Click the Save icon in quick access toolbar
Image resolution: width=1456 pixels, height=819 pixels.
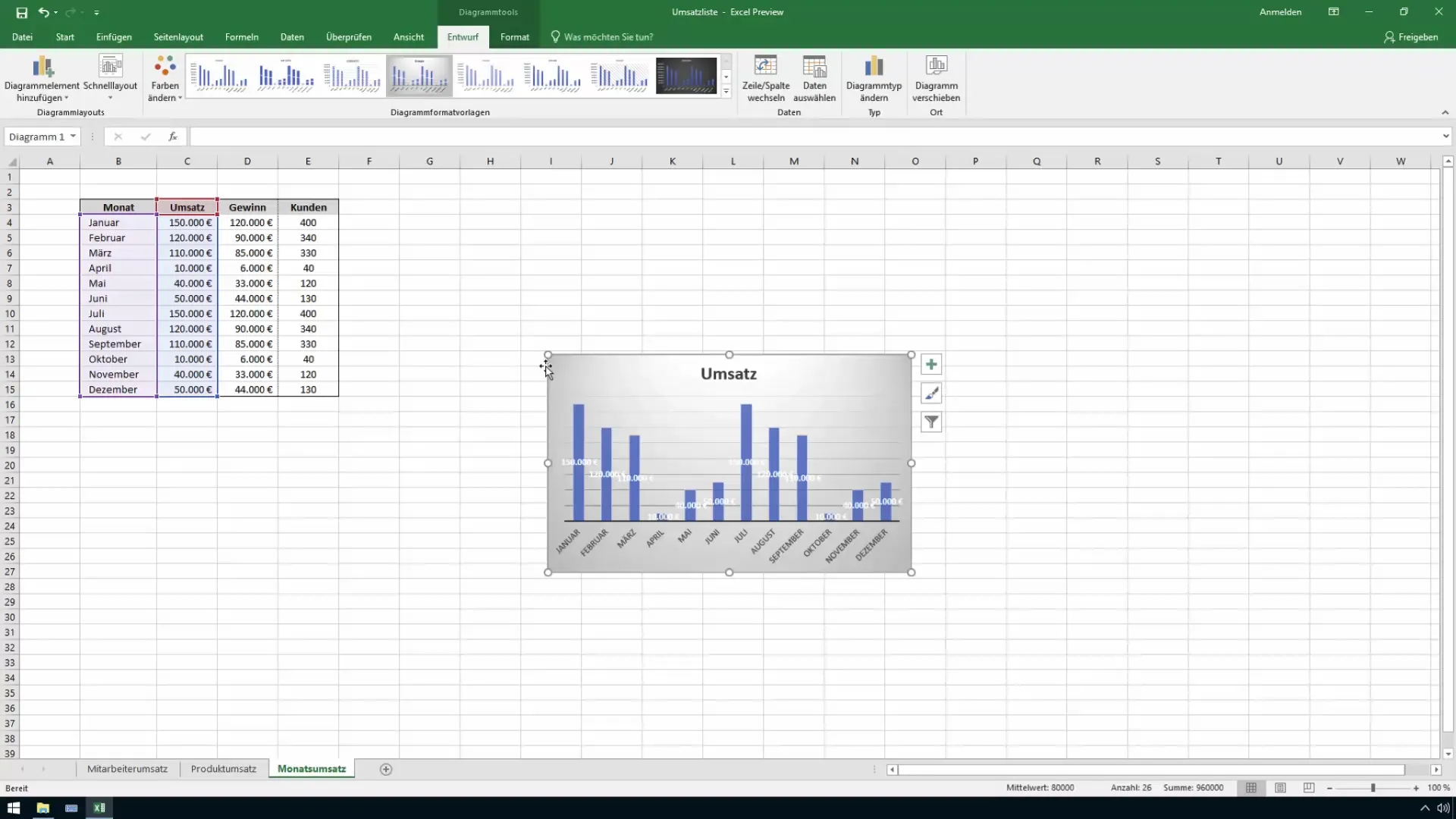pyautogui.click(x=21, y=12)
